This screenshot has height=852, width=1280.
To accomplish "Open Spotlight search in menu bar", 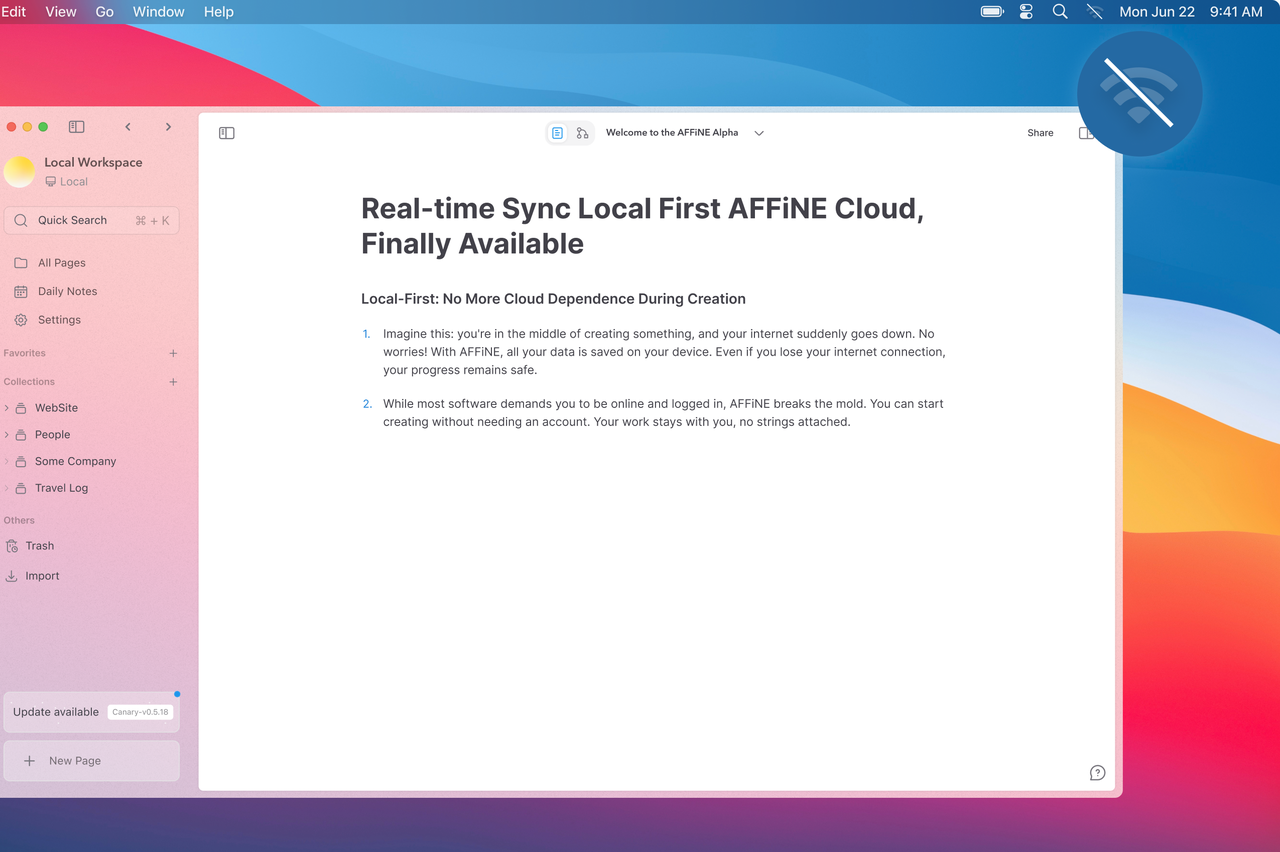I will 1060,12.
